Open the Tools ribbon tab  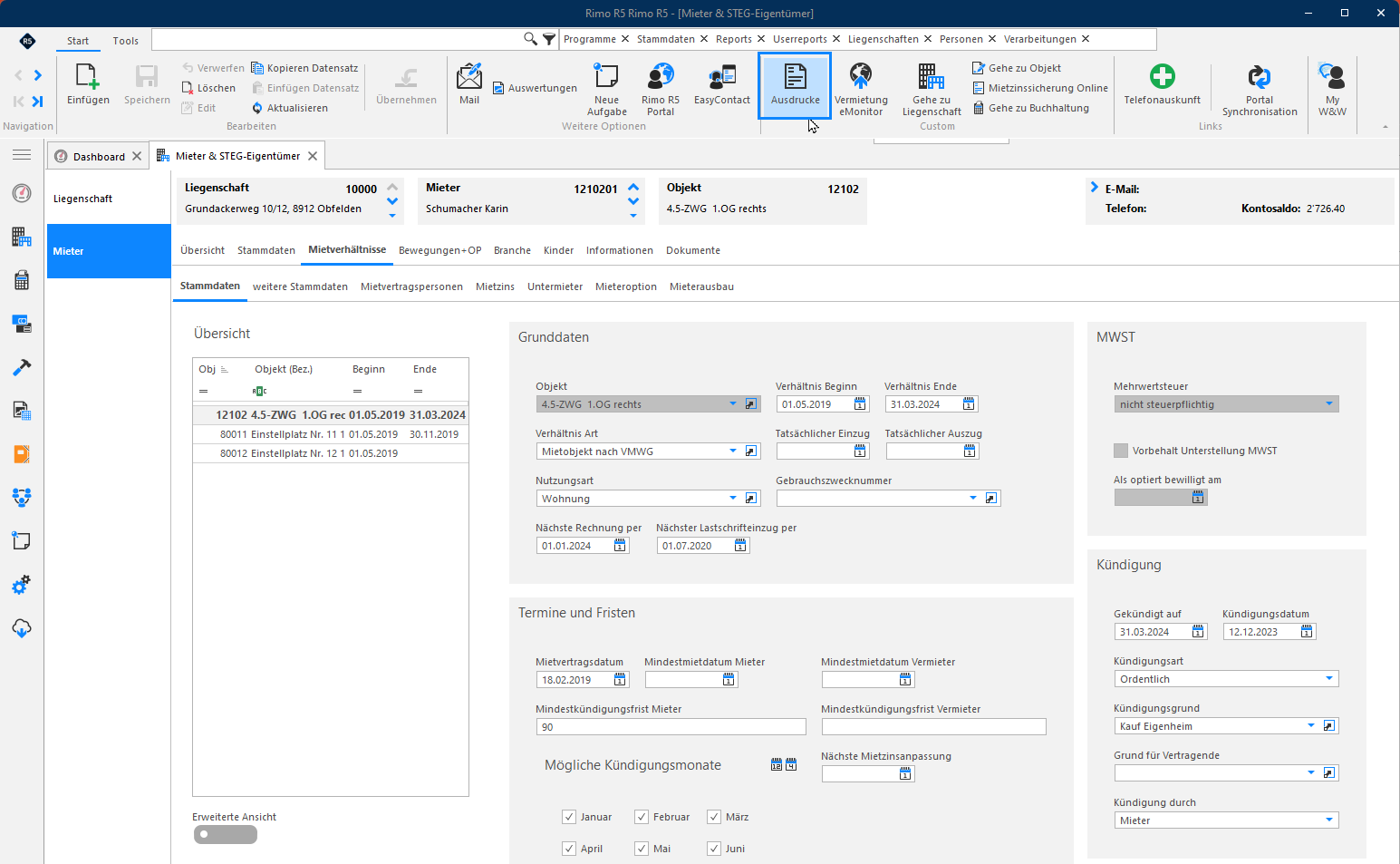coord(126,41)
